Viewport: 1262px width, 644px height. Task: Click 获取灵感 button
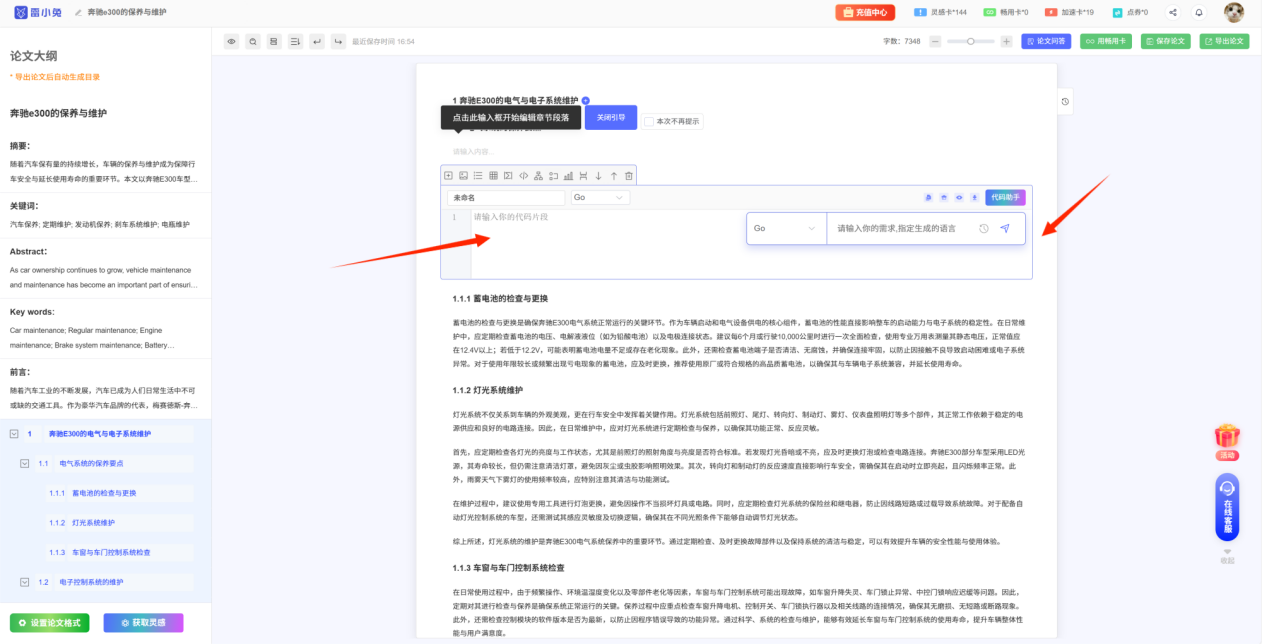click(143, 623)
